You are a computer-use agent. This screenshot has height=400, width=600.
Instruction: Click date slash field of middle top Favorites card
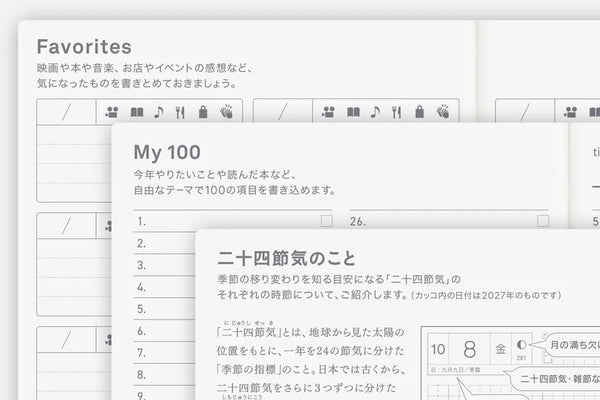[283, 112]
